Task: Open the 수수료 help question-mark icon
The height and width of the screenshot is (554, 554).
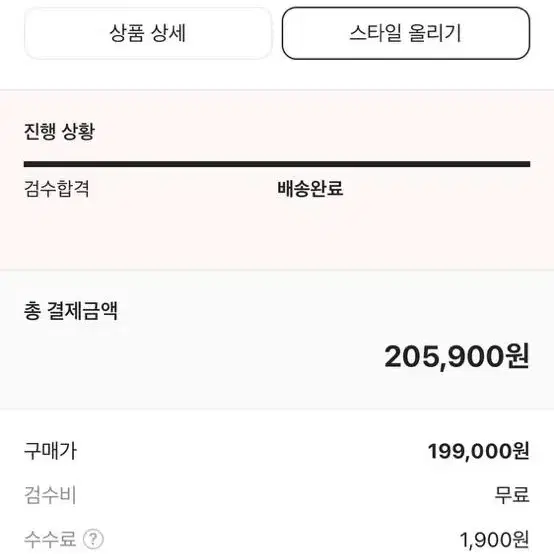Action: click(93, 539)
